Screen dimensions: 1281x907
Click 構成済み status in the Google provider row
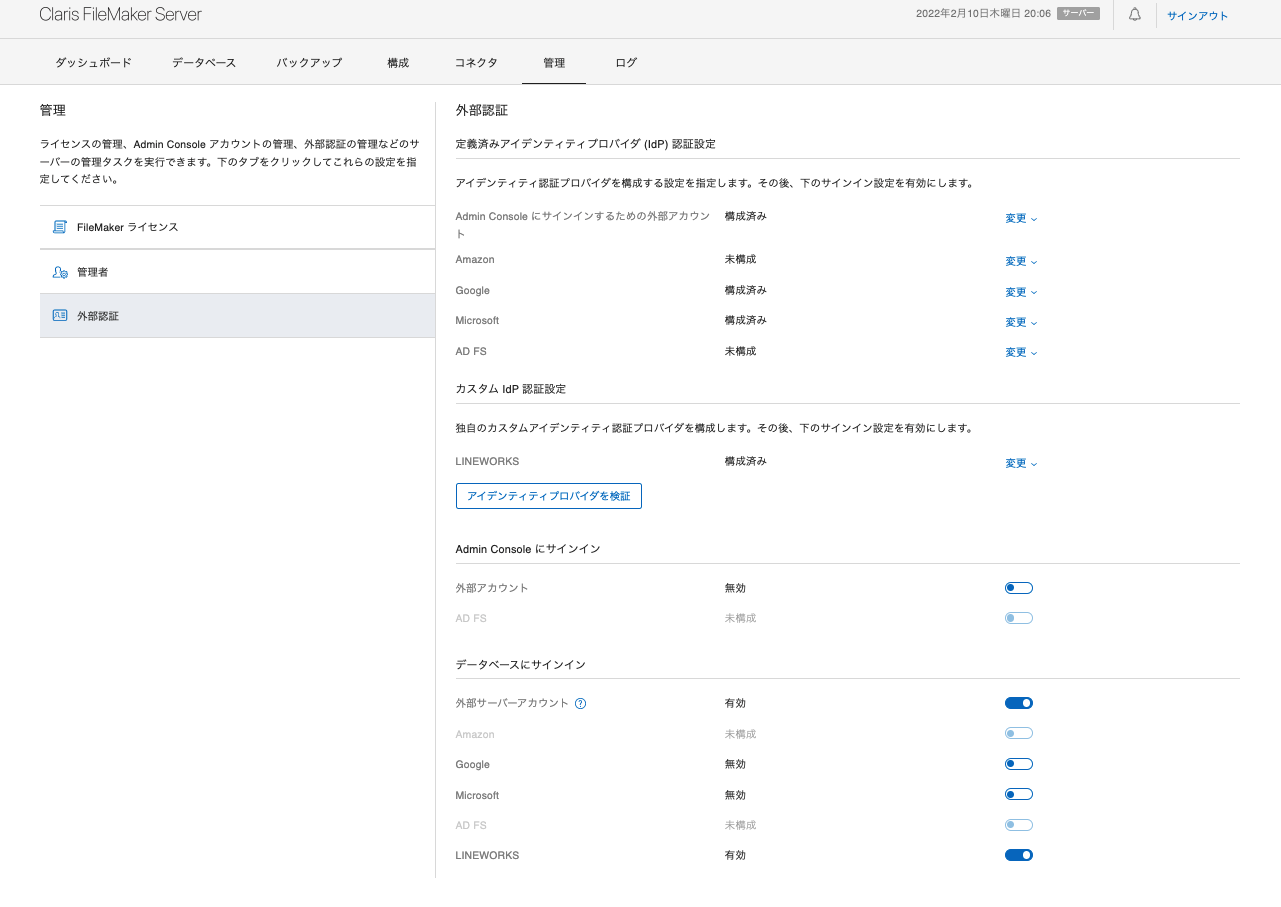[x=746, y=290]
